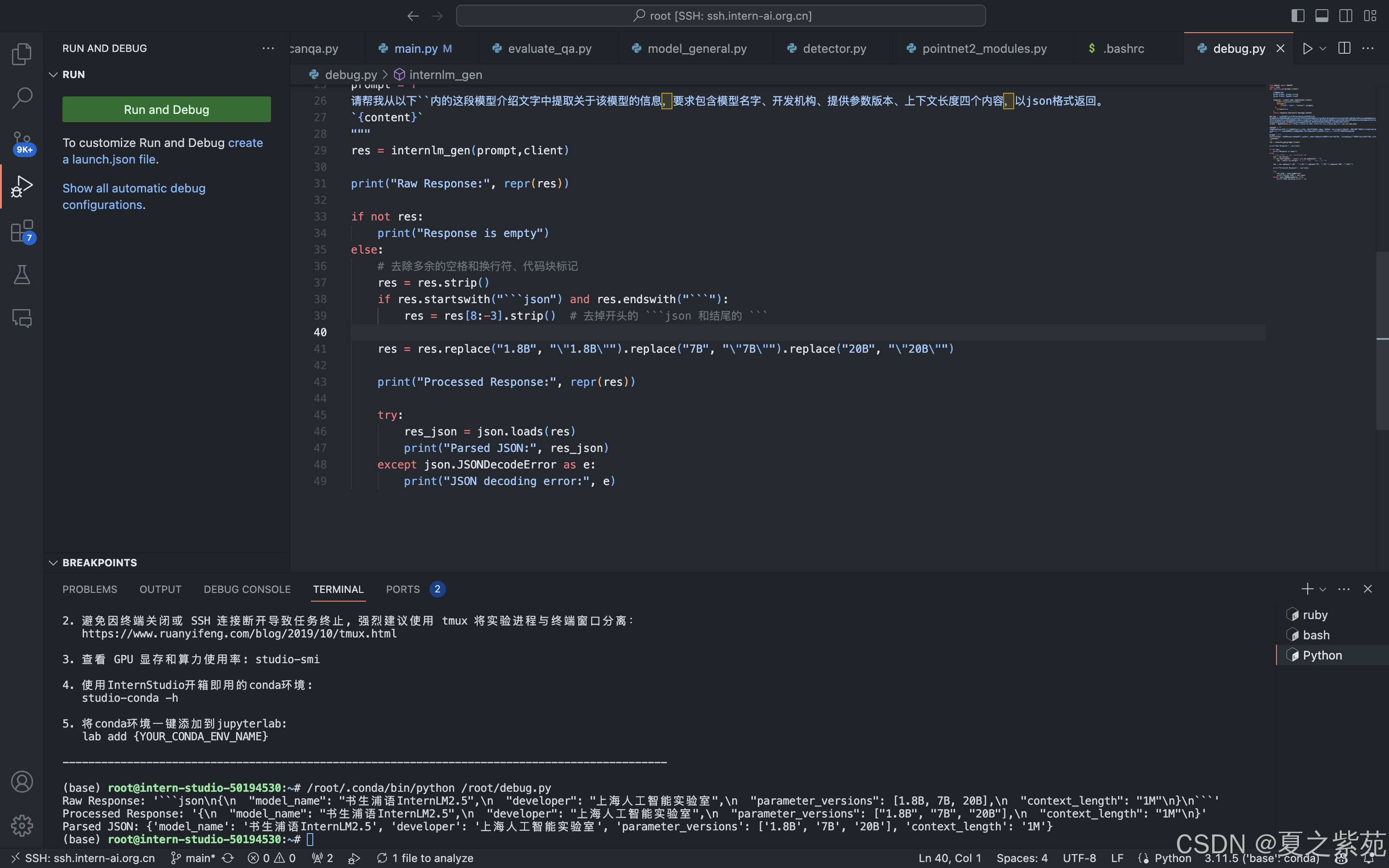Viewport: 1389px width, 868px height.
Task: Open the Search view in activity bar
Action: 22,98
